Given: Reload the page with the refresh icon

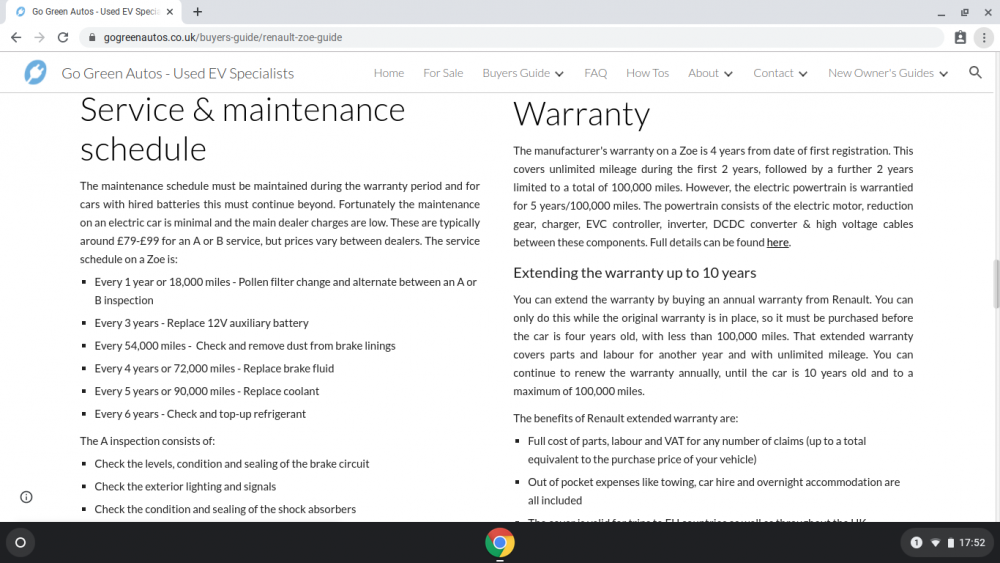Looking at the screenshot, I should click(62, 38).
